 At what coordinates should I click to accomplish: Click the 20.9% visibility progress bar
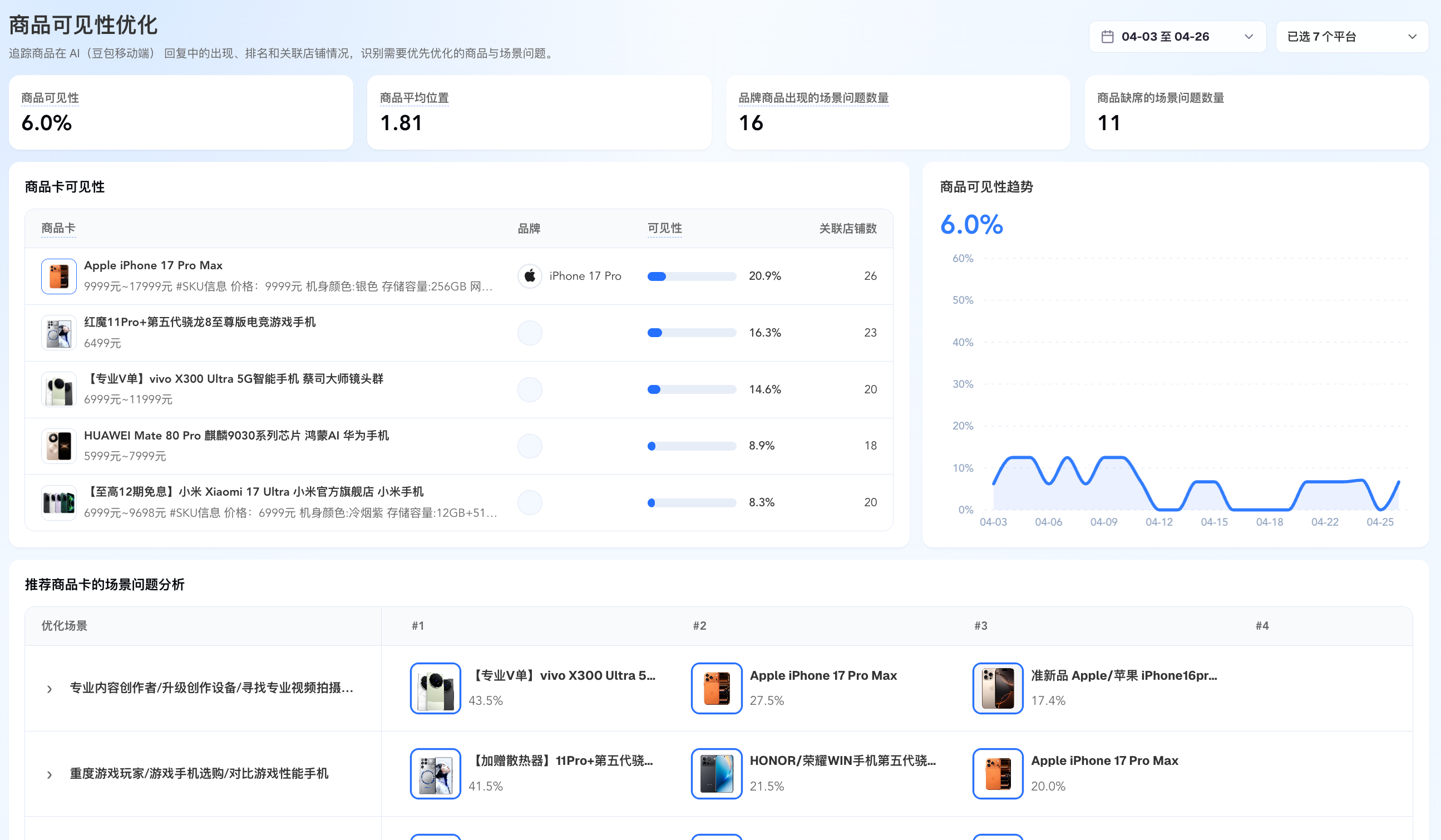point(692,276)
